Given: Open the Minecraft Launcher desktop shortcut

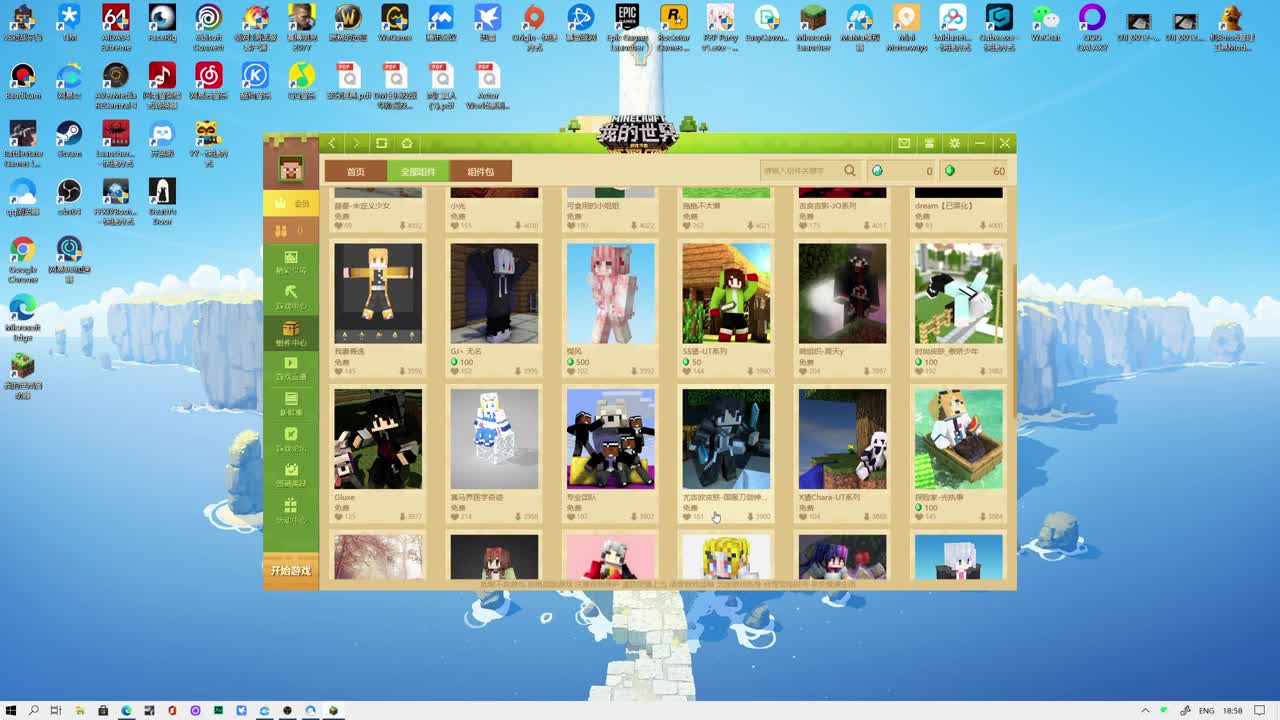Looking at the screenshot, I should 813,27.
